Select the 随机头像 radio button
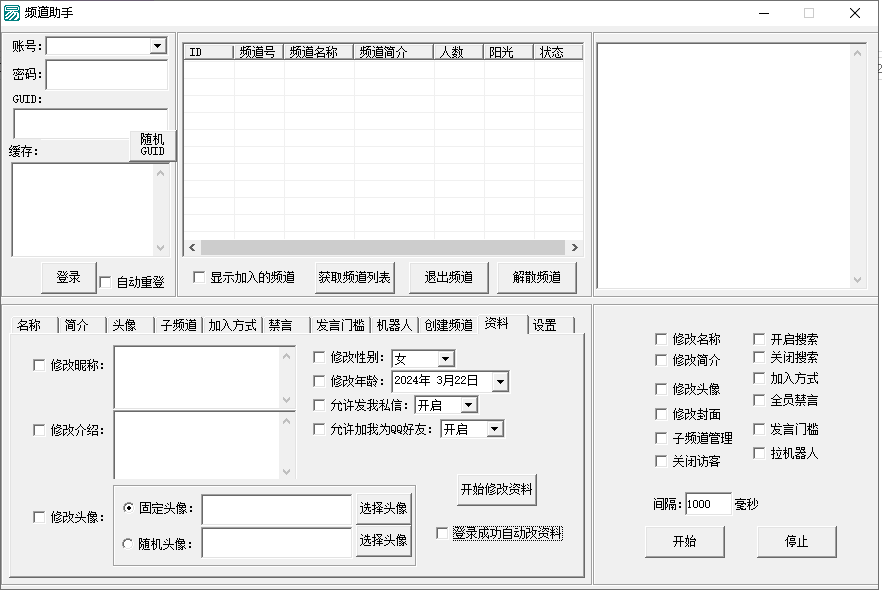Image resolution: width=882 pixels, height=590 pixels. point(127,543)
